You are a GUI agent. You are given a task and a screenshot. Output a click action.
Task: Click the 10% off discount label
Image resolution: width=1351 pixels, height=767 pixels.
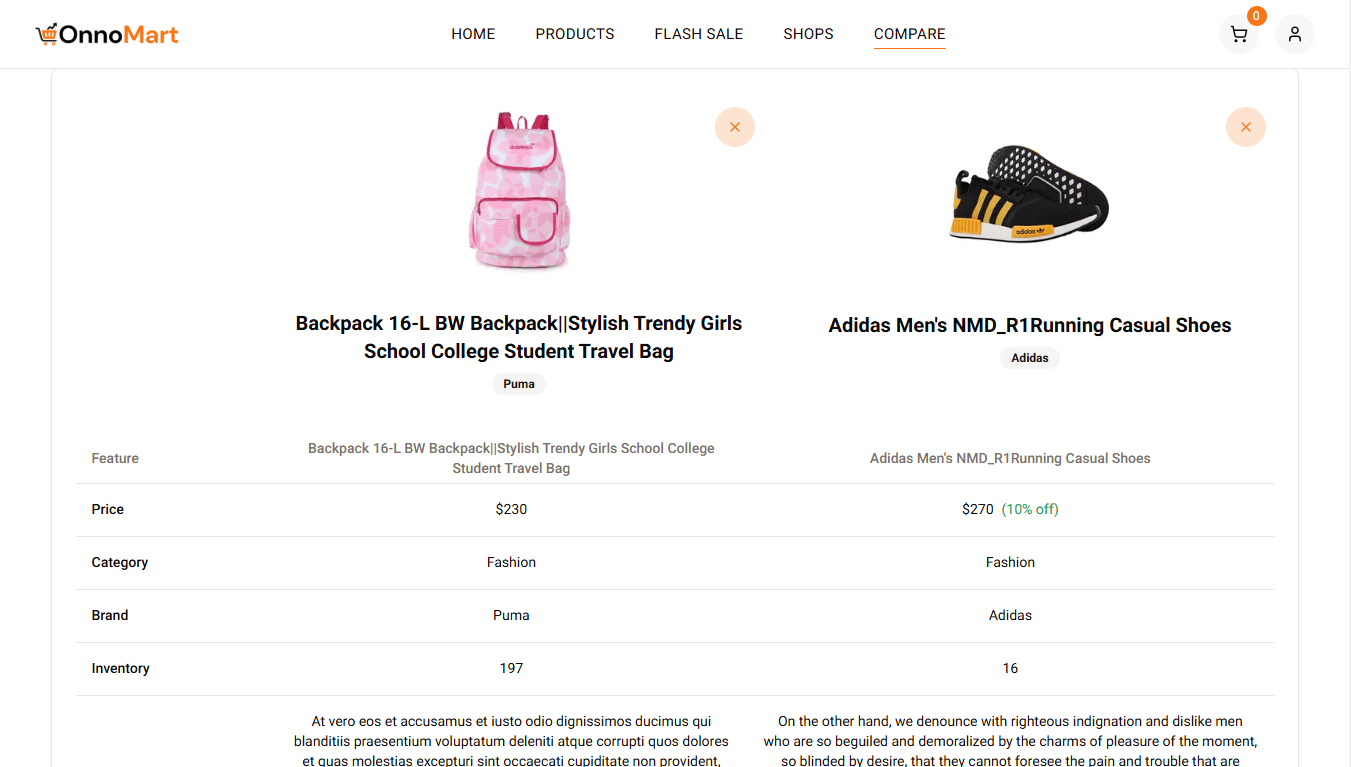[1032, 508]
